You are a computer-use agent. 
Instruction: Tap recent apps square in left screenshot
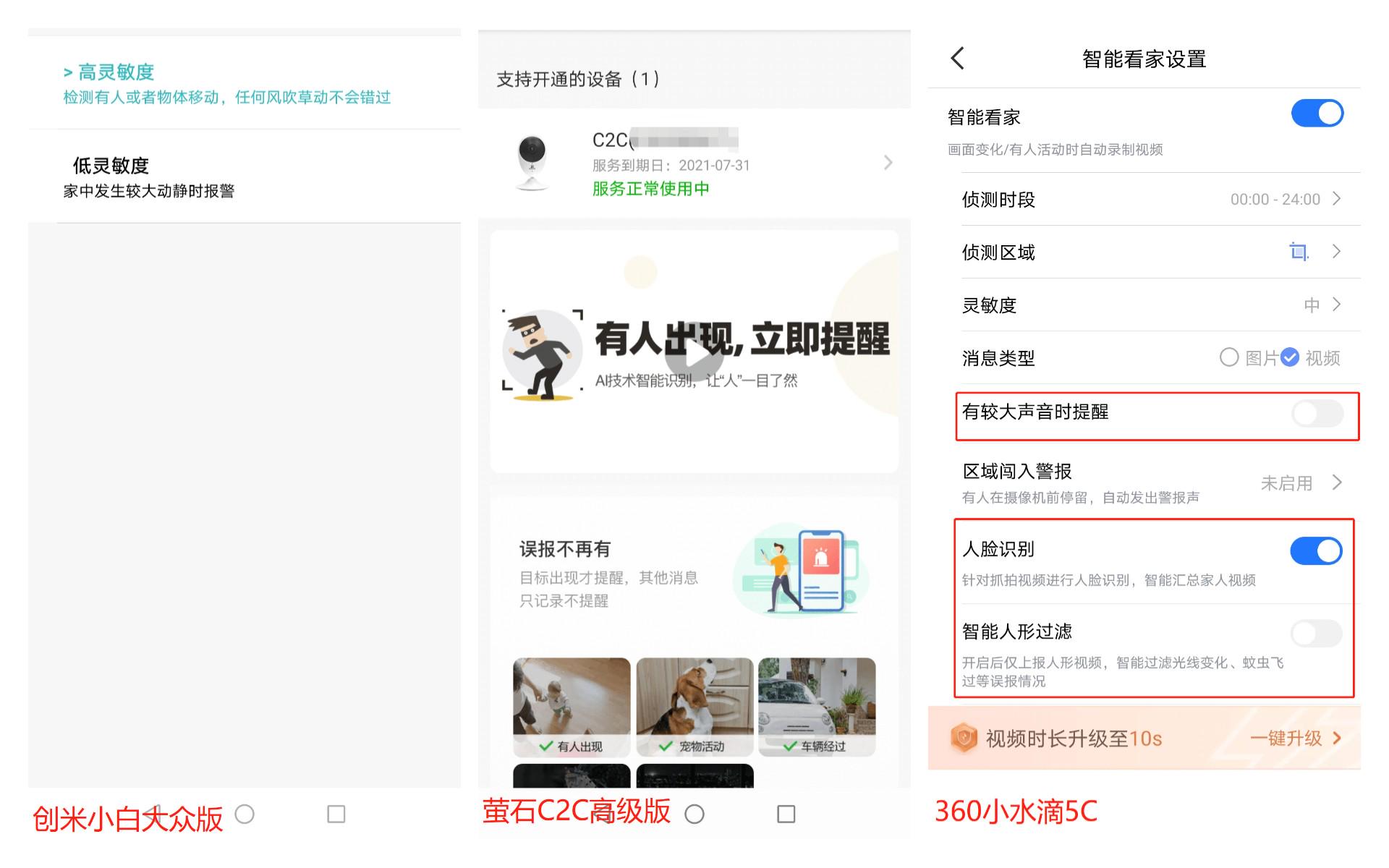pyautogui.click(x=336, y=814)
